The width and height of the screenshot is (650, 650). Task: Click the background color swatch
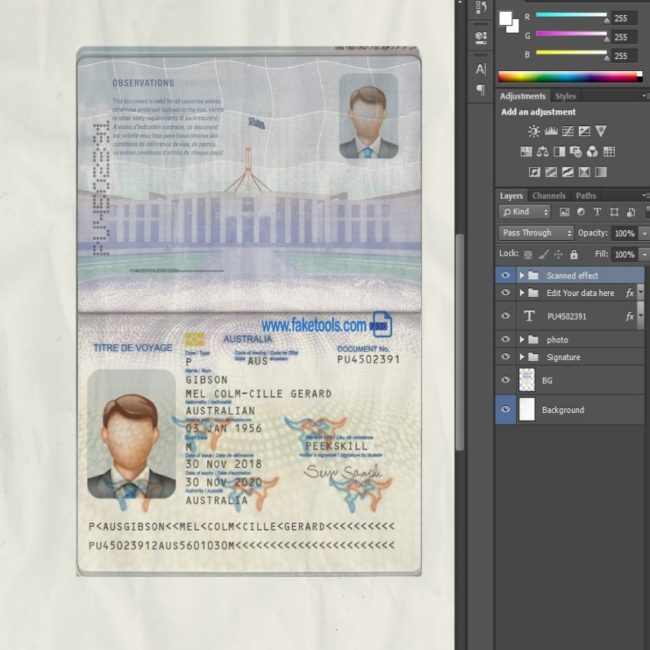tap(514, 28)
